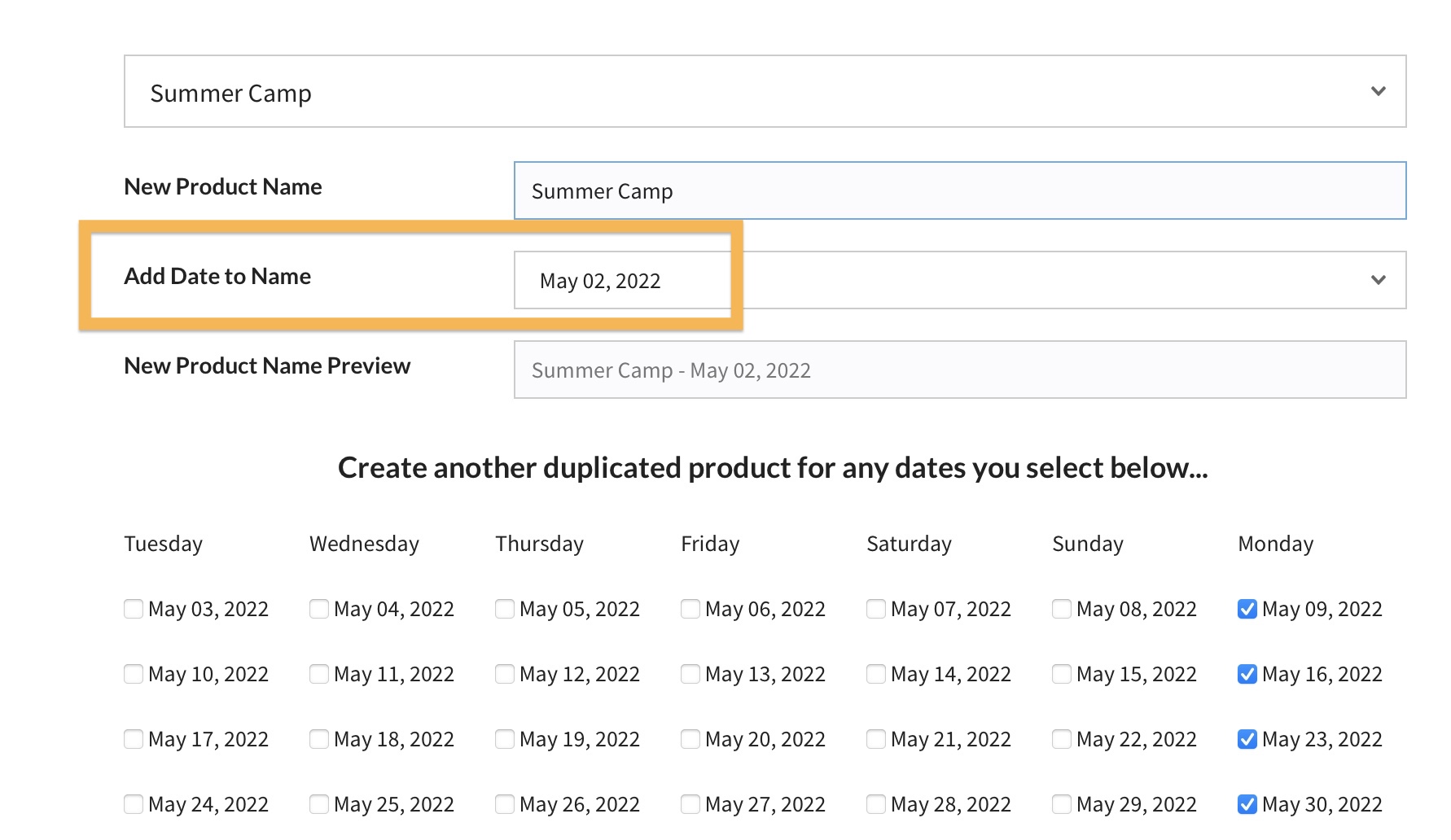1451x840 pixels.
Task: Select Sunday May 22, 2022 checkbox
Action: point(1062,739)
